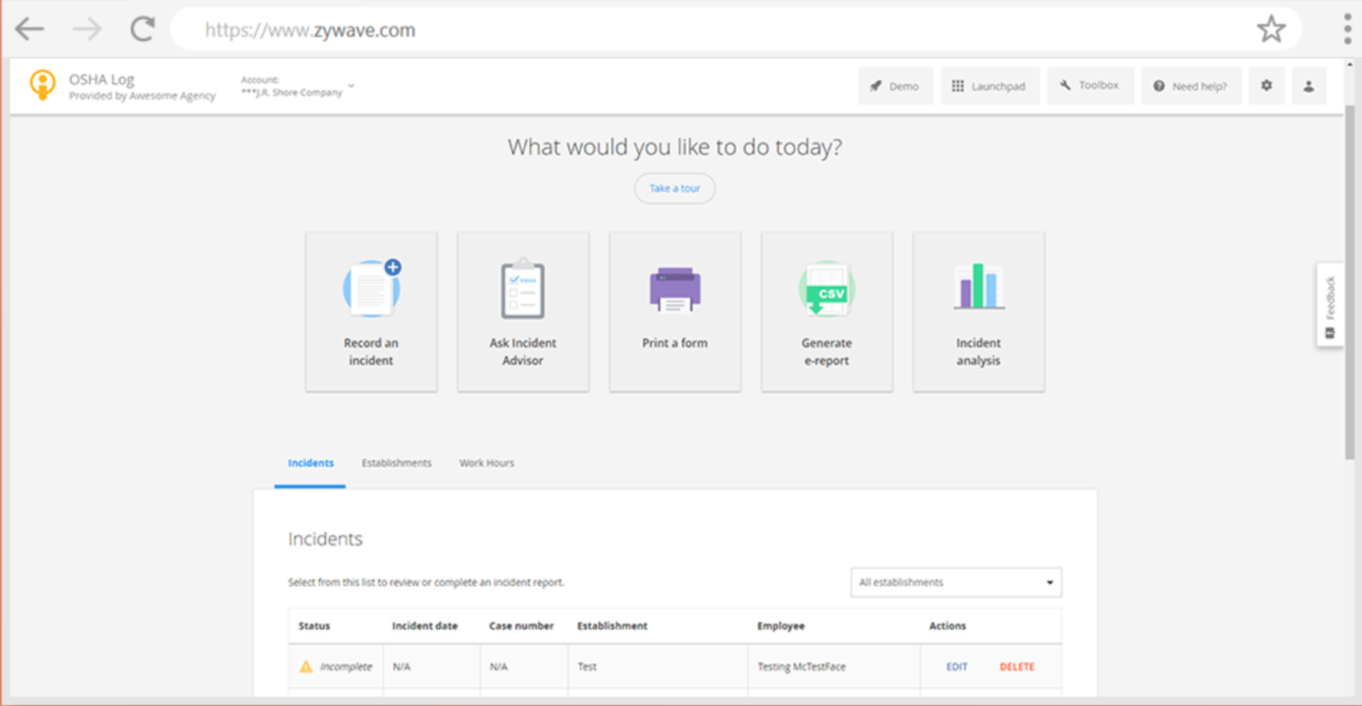Open Generate e-report CSV tool
This screenshot has height=706, width=1362.
(x=827, y=287)
